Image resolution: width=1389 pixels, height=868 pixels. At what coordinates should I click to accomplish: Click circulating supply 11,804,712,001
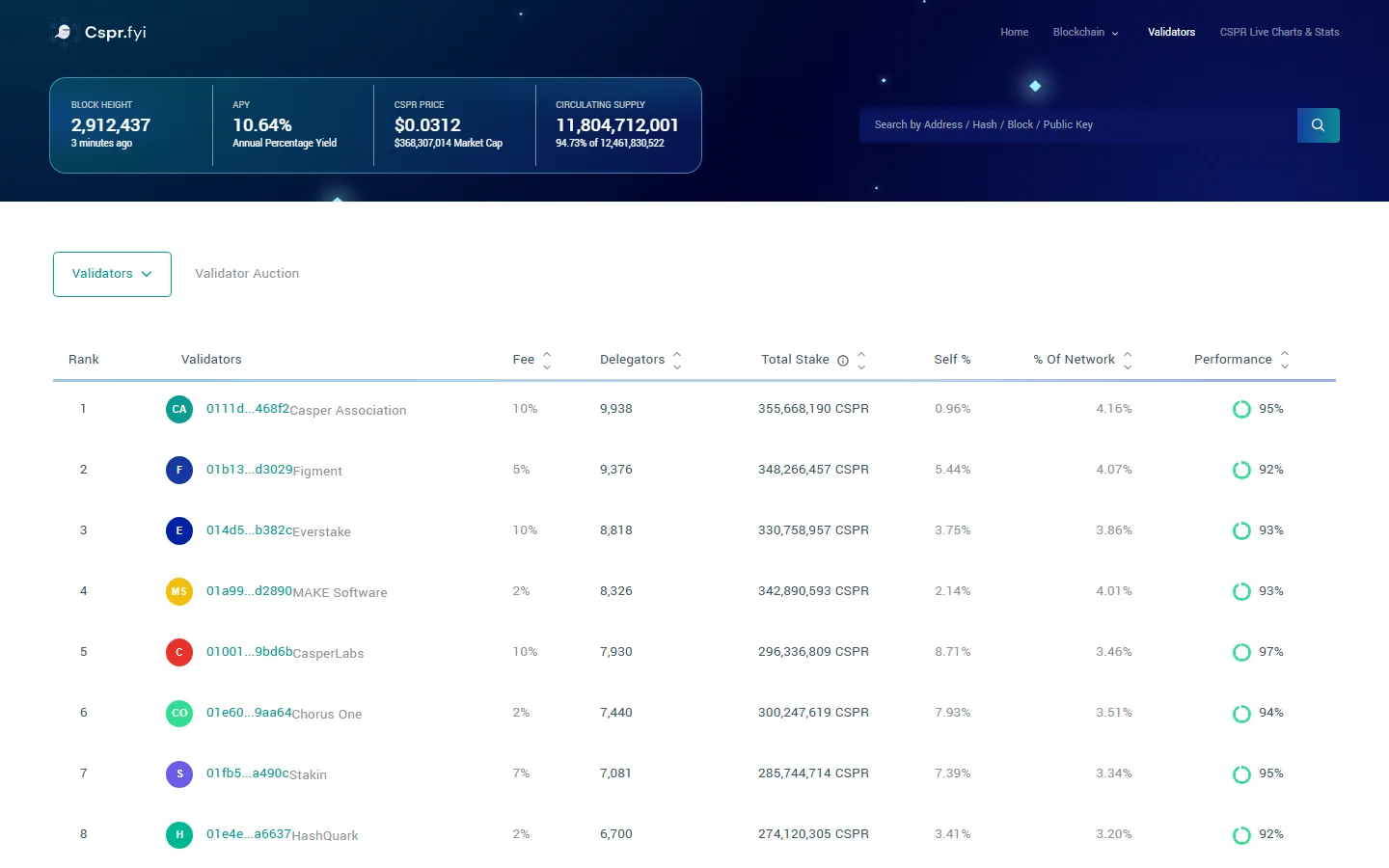(617, 125)
